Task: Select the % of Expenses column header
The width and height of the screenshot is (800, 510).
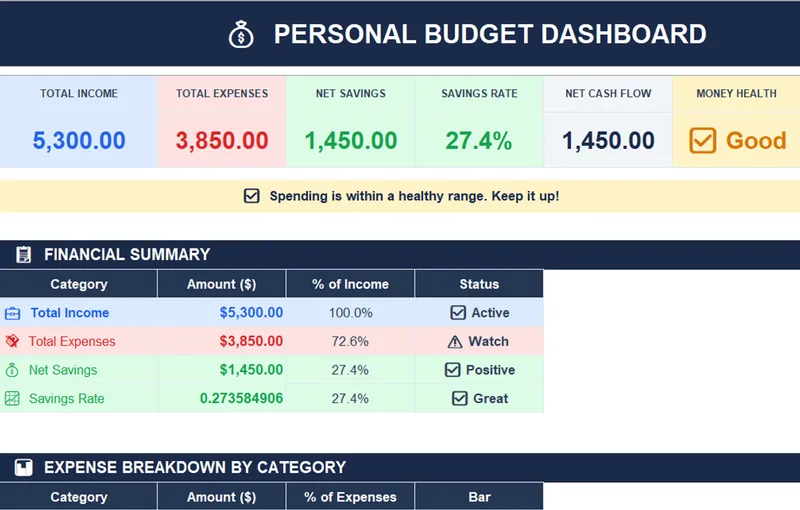Action: click(x=351, y=497)
